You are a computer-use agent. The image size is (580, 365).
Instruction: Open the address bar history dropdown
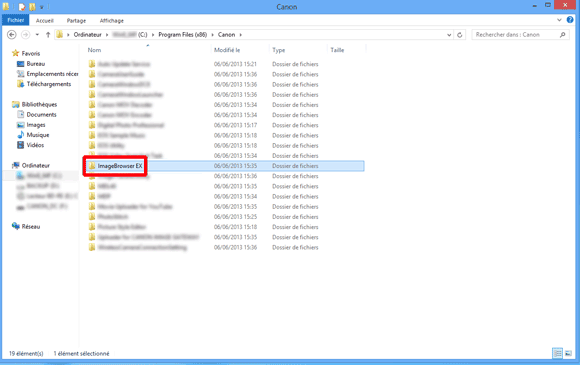point(449,35)
